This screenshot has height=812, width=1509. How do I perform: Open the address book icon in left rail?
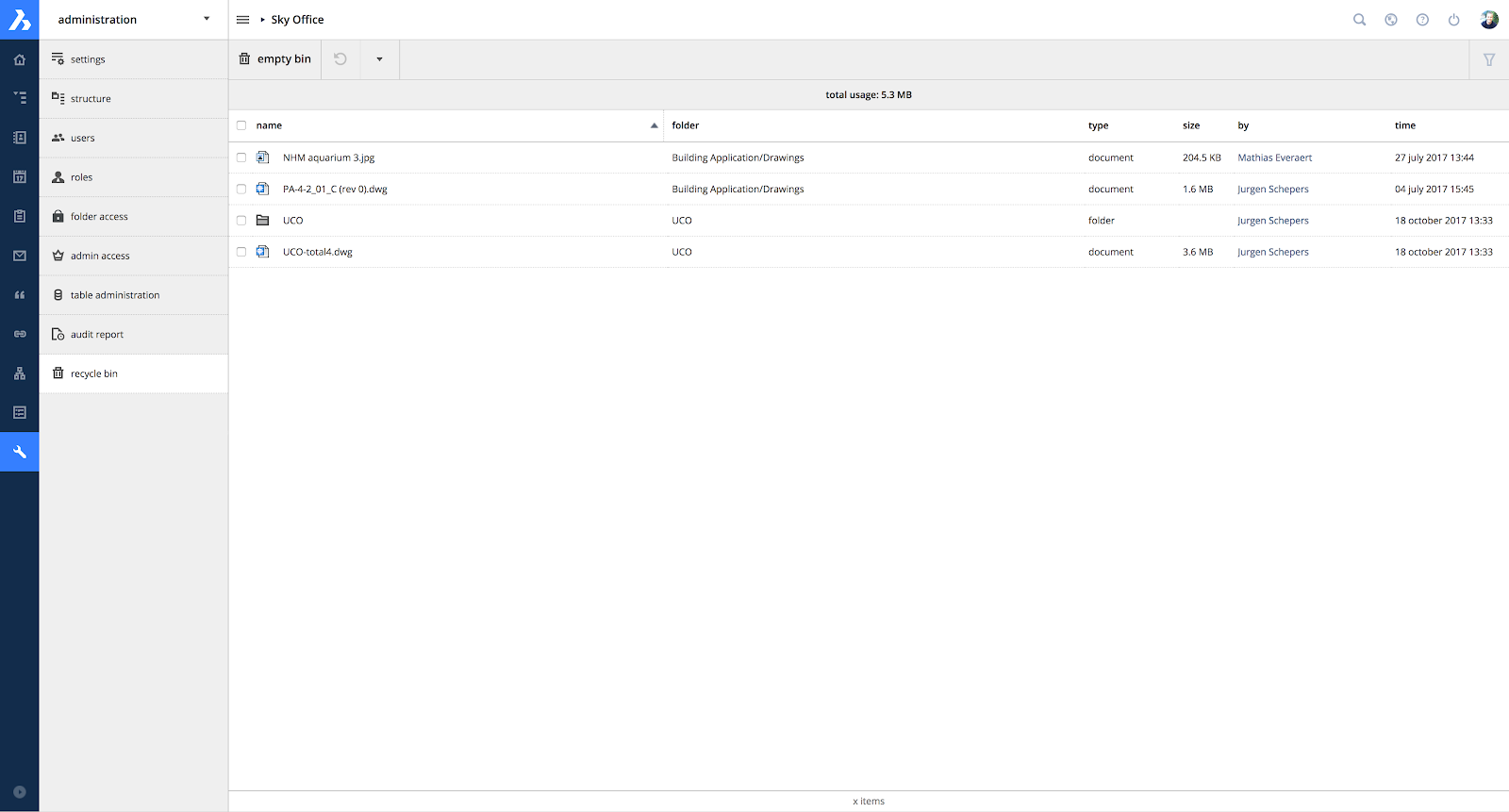(19, 138)
